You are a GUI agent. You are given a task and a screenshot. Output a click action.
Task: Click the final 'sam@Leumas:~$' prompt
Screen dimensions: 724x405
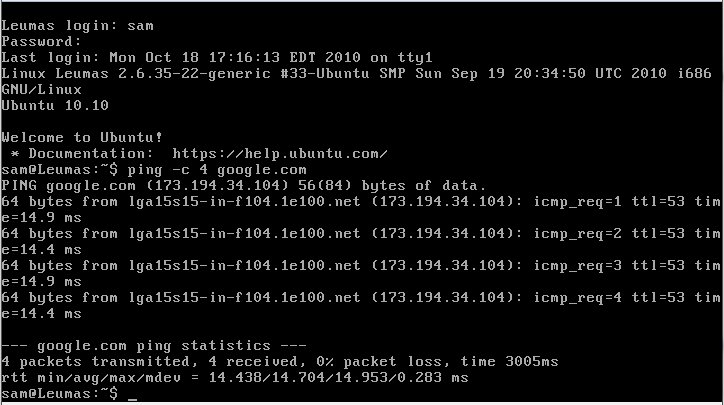pyautogui.click(x=60, y=393)
